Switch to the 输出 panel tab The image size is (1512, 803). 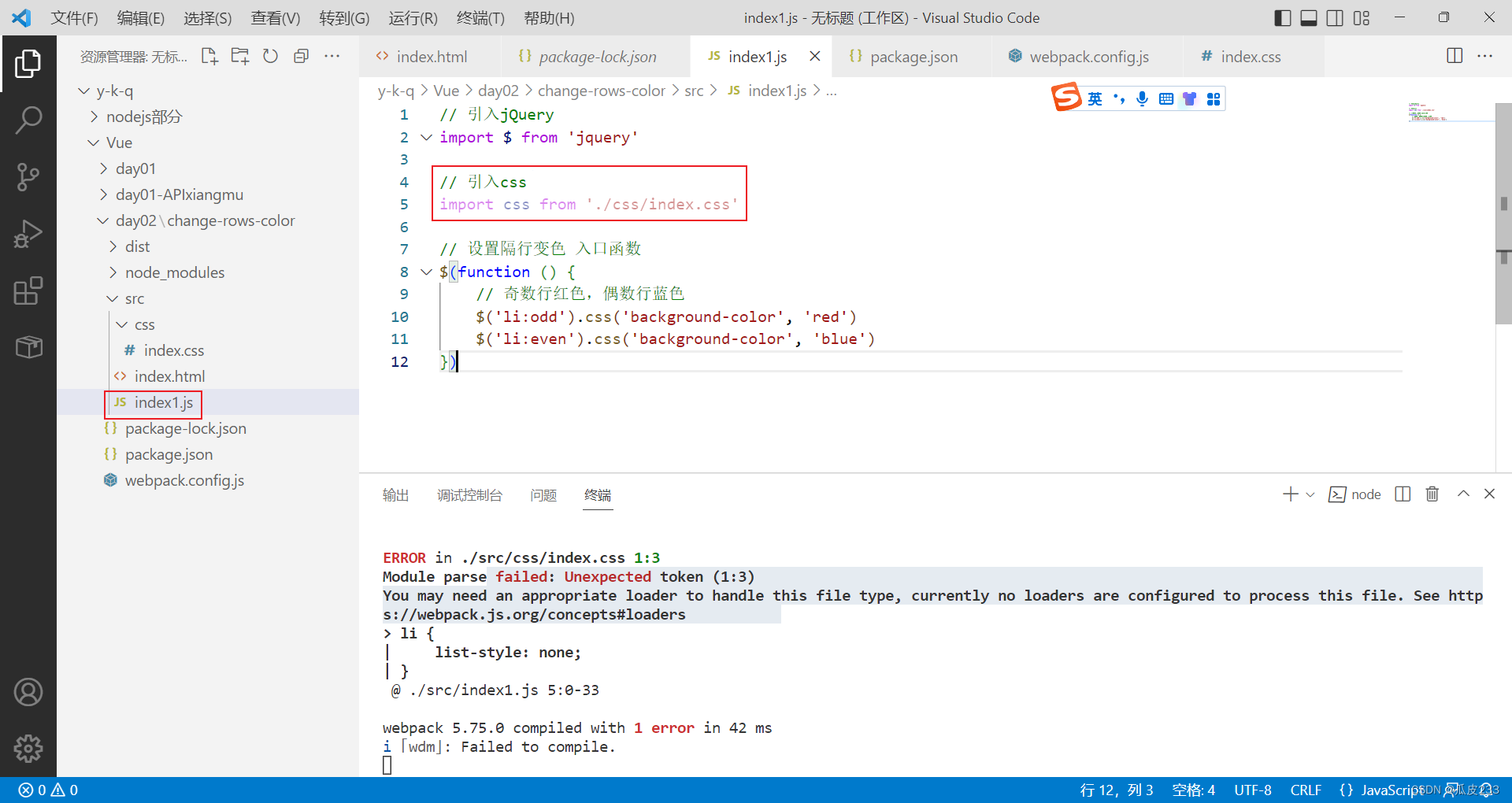pos(395,495)
